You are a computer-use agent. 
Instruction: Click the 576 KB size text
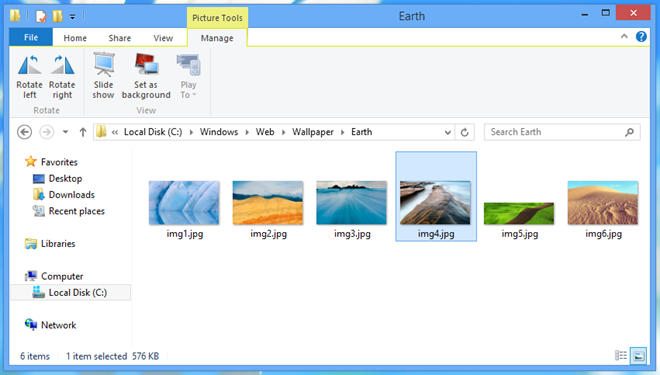point(146,356)
